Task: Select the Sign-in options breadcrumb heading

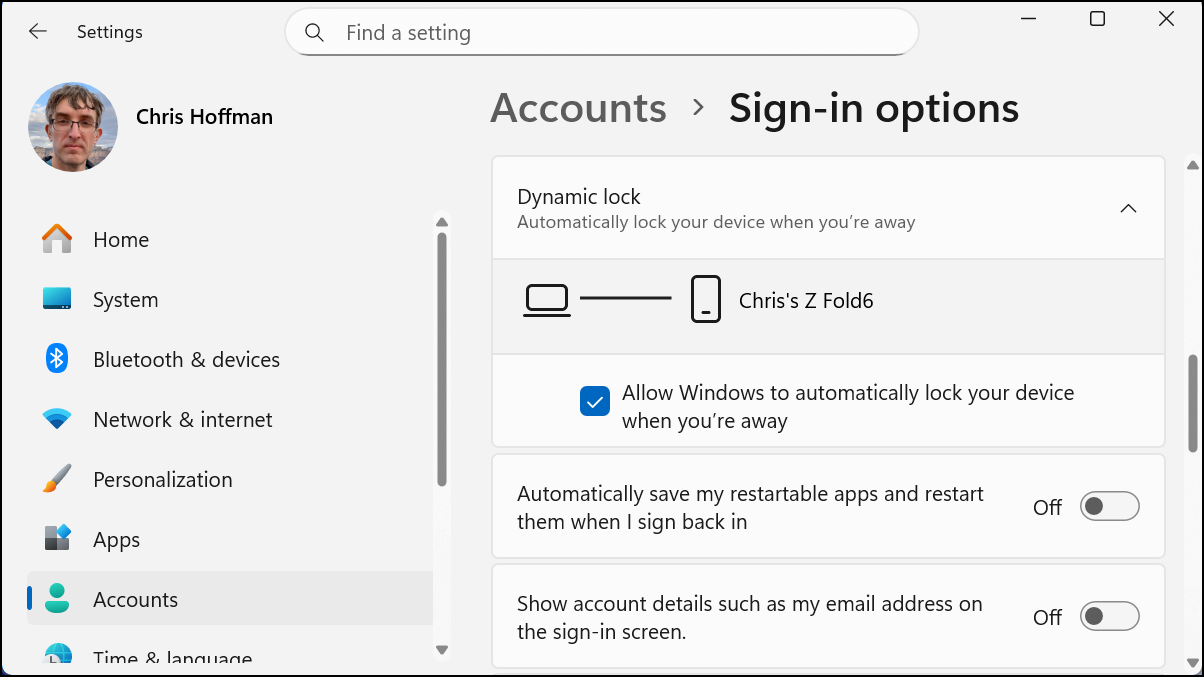Action: [873, 108]
